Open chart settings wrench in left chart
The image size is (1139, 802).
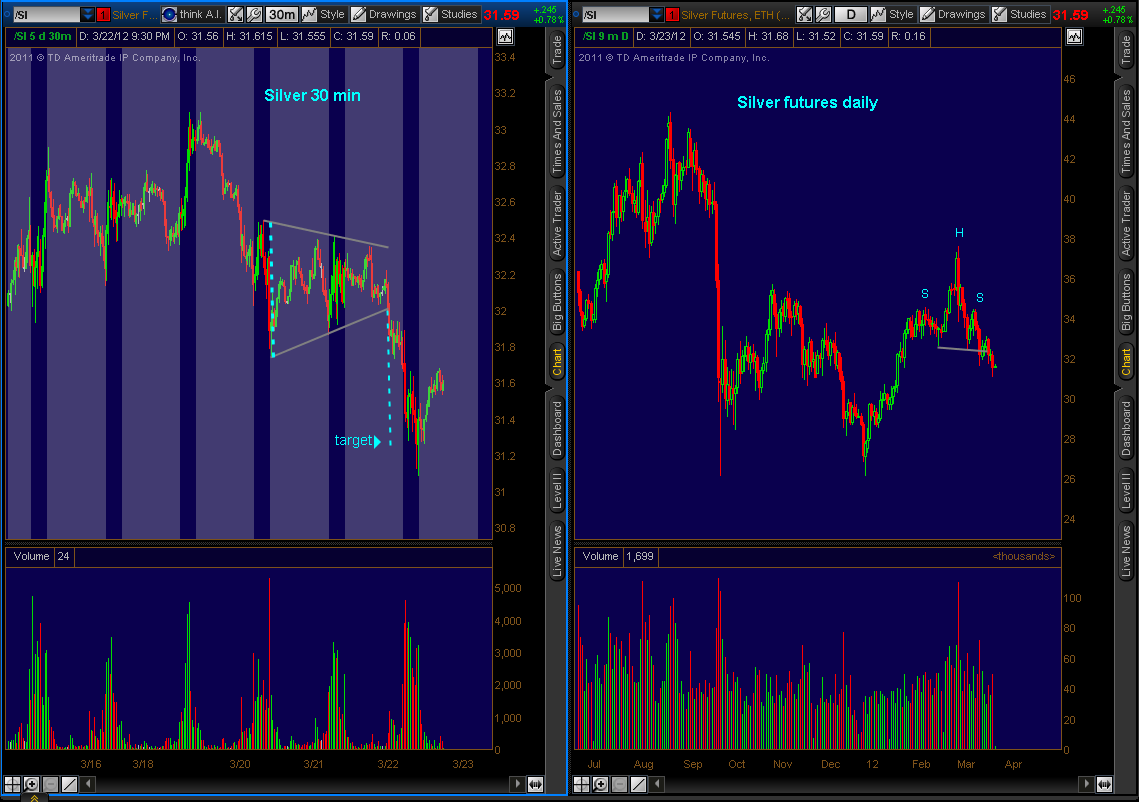[x=254, y=14]
